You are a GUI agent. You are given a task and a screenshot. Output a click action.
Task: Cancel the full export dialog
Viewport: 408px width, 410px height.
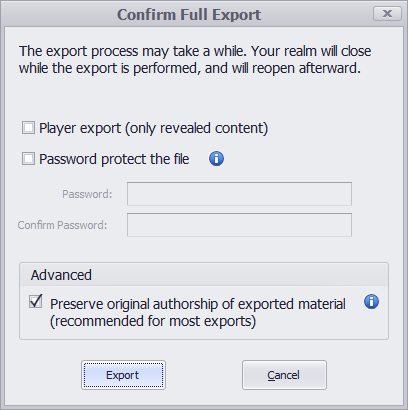click(284, 375)
